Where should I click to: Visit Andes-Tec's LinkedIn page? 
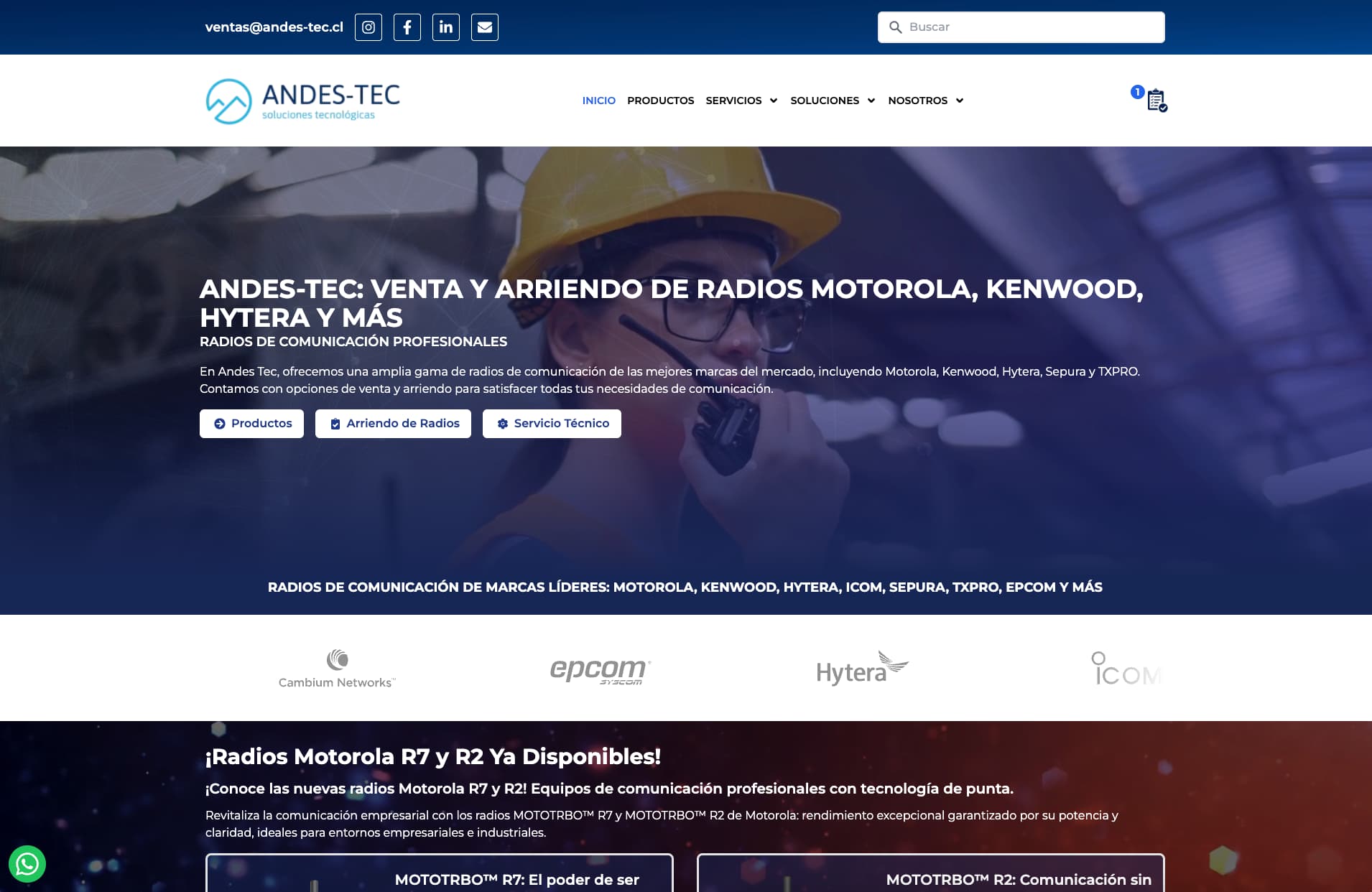[x=446, y=27]
